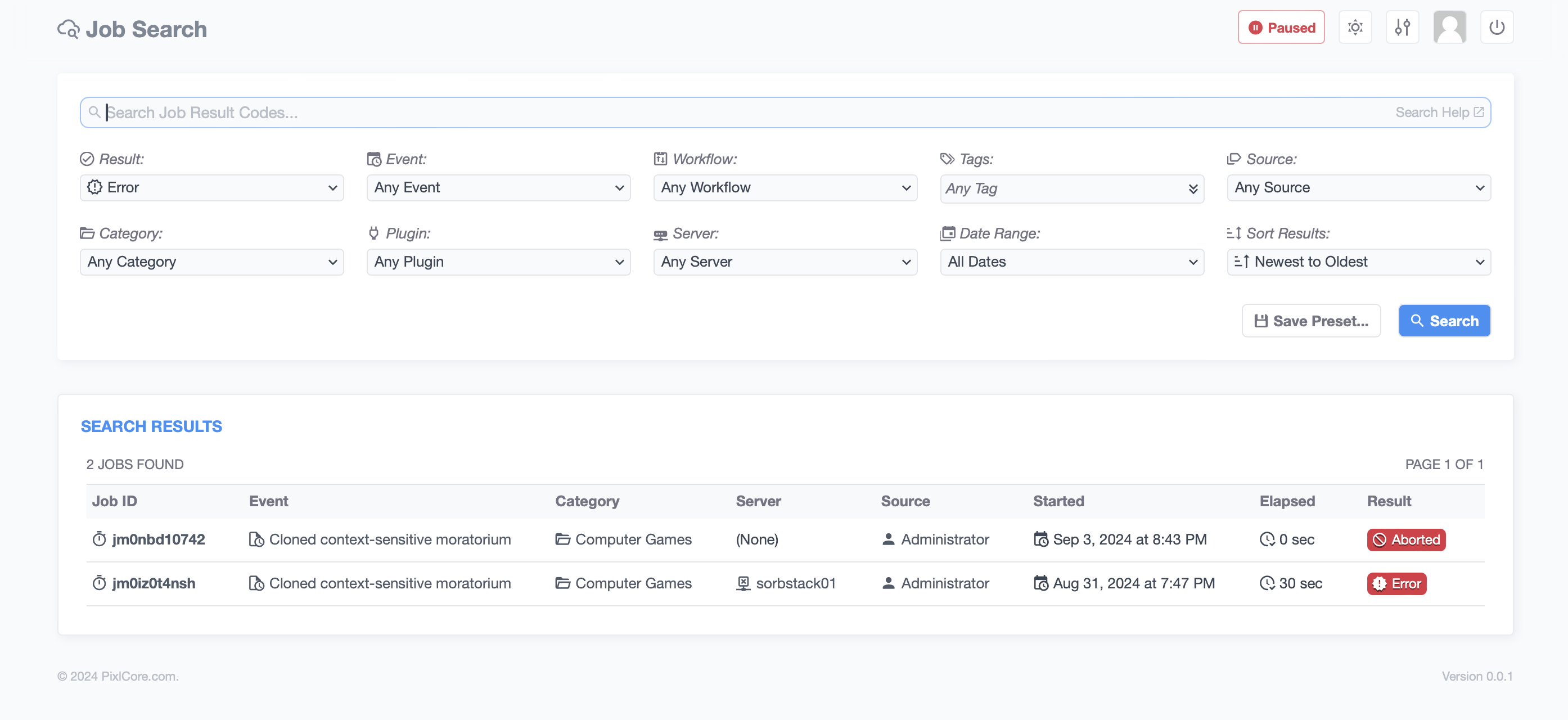Click Save Preset button
Screen dimensions: 1568x720
point(1312,320)
